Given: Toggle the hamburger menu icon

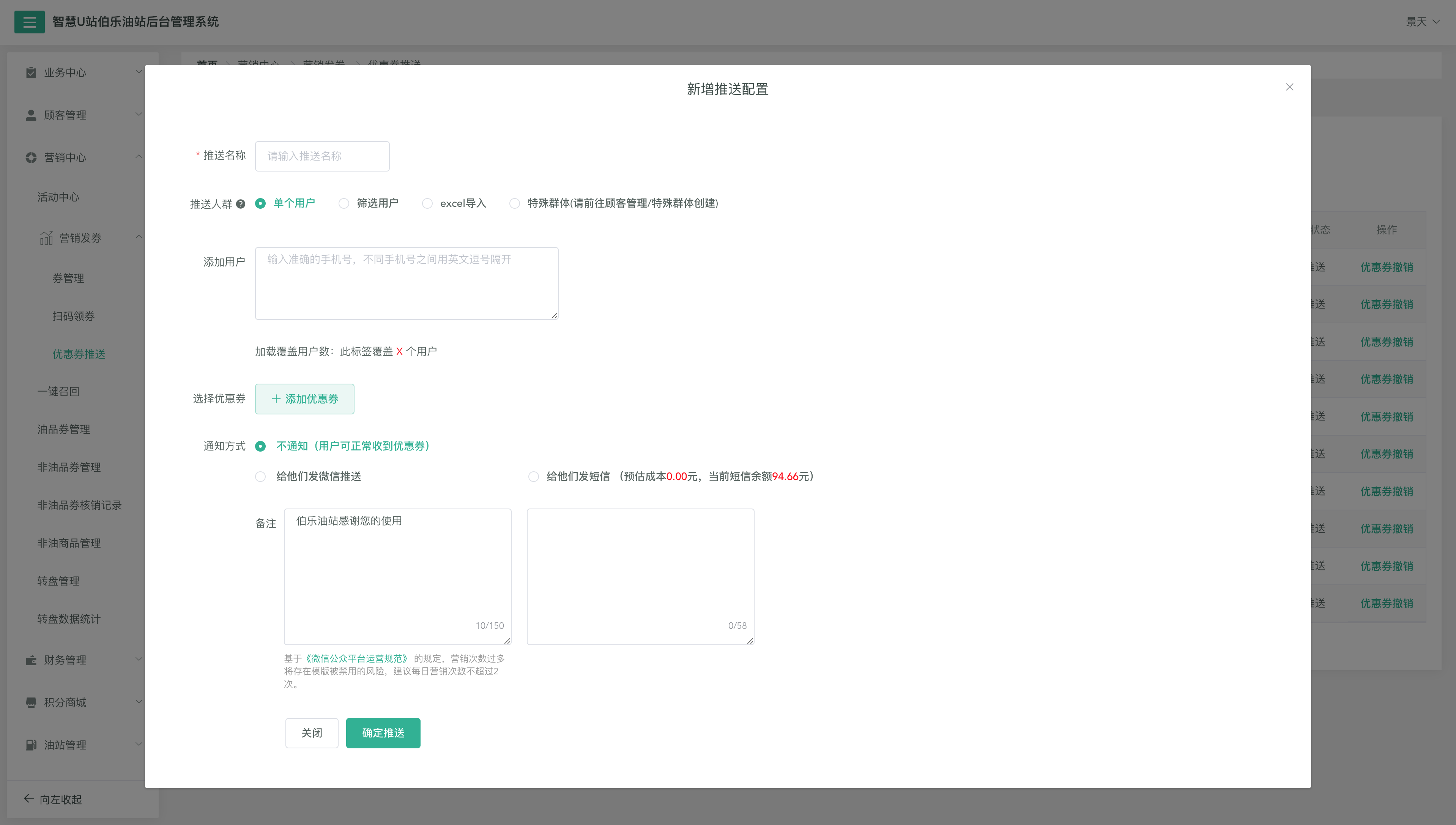Looking at the screenshot, I should click(30, 22).
